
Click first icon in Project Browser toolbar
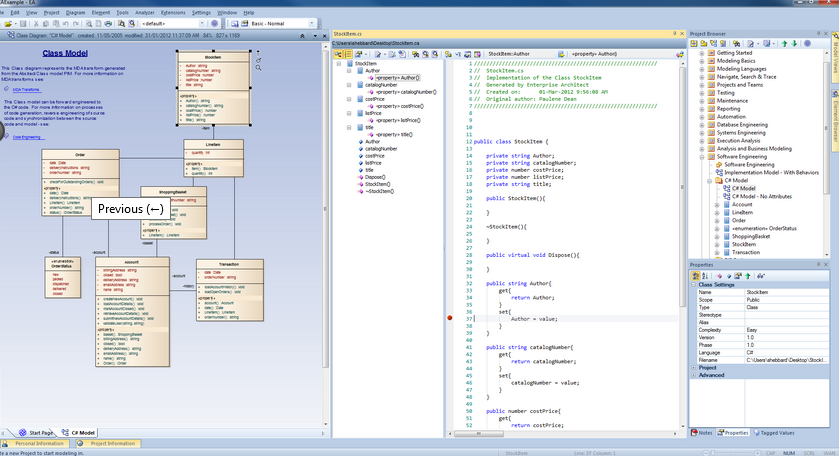[x=694, y=43]
